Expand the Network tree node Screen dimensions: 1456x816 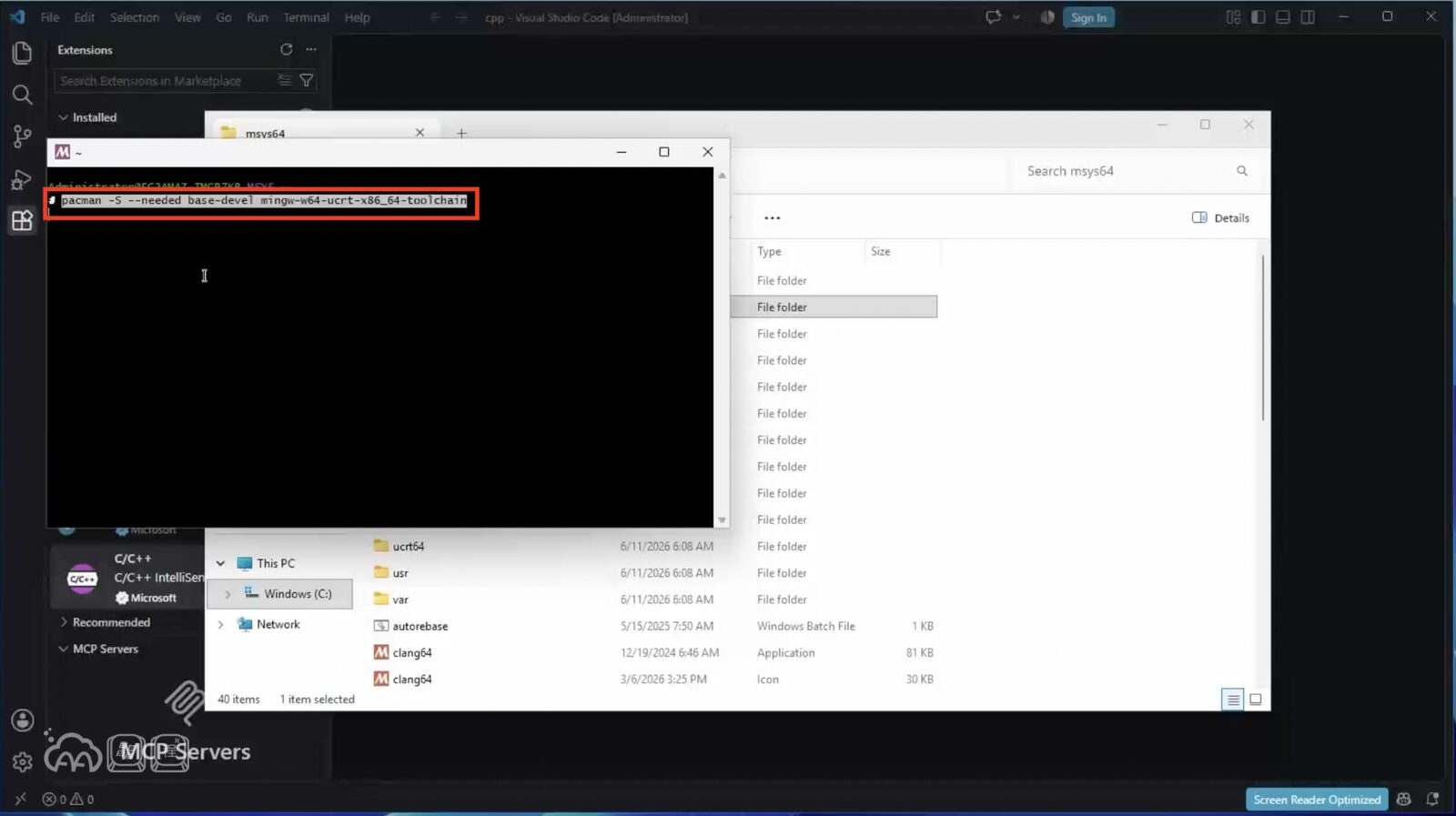coord(220,625)
